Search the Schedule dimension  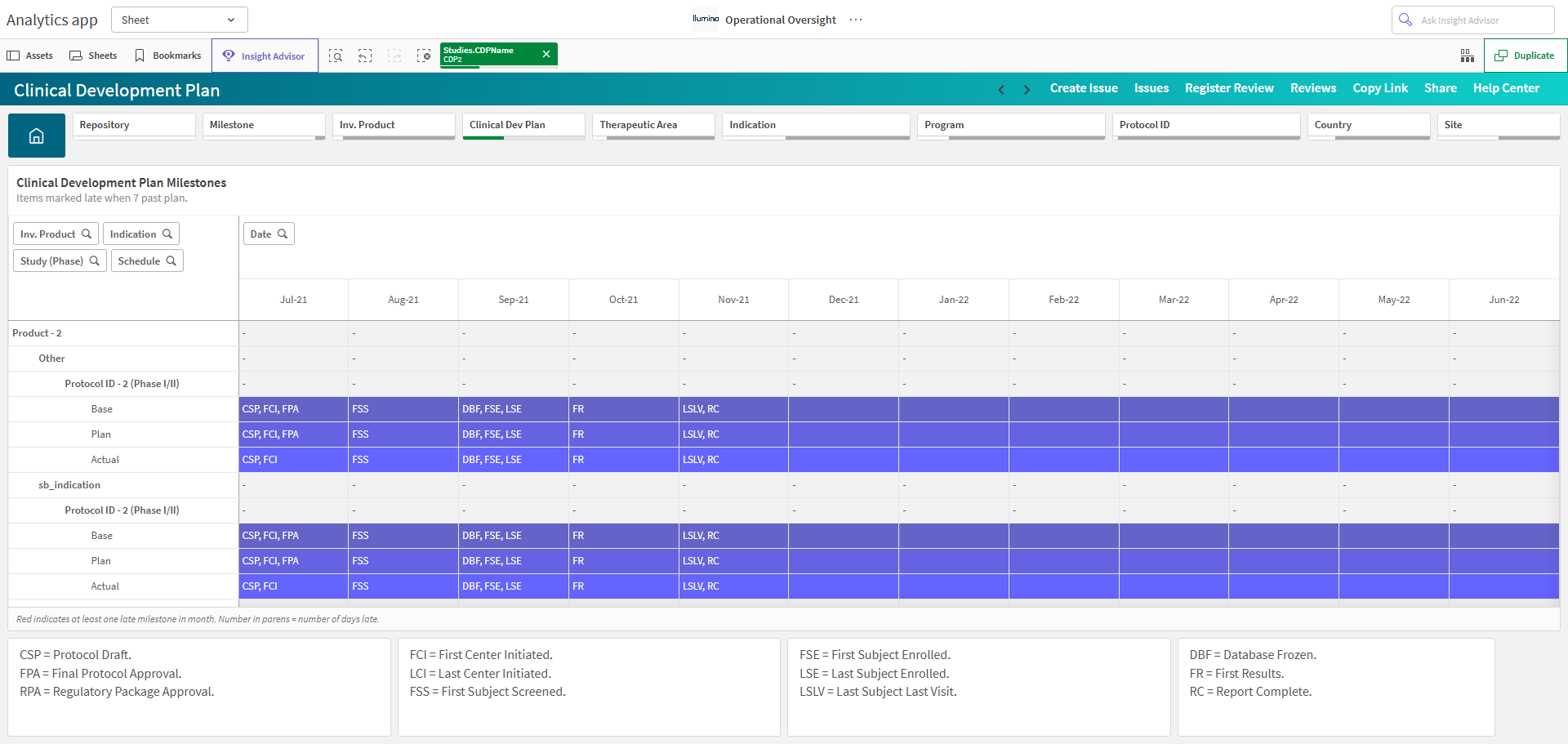(x=147, y=261)
